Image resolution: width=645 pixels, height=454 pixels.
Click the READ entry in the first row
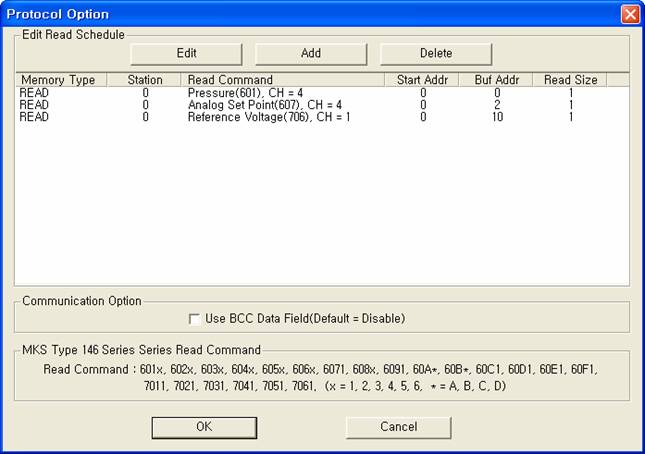point(34,92)
